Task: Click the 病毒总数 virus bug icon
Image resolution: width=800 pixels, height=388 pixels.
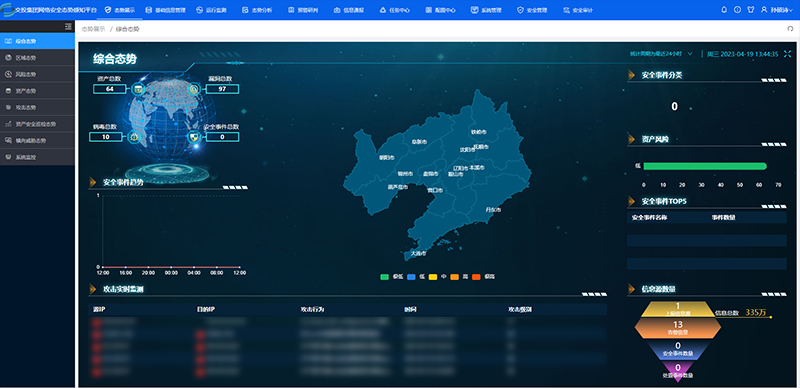Action: pyautogui.click(x=134, y=137)
